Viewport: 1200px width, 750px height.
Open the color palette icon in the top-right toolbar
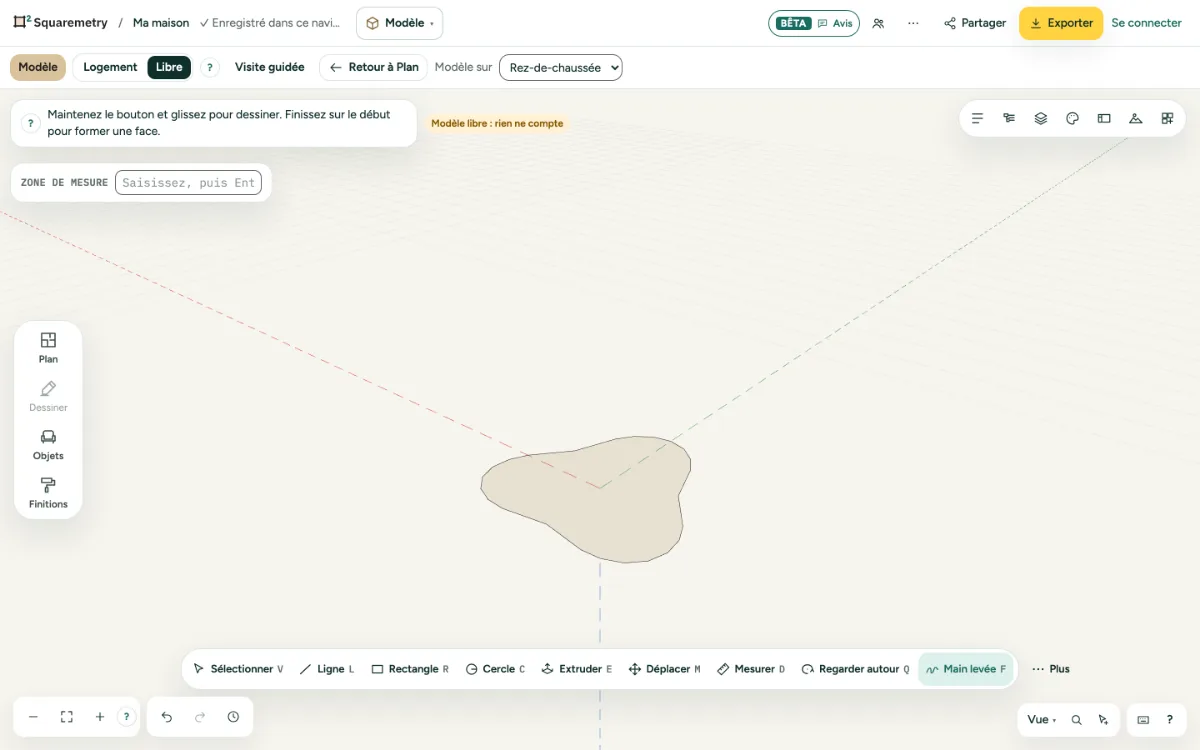coord(1072,118)
